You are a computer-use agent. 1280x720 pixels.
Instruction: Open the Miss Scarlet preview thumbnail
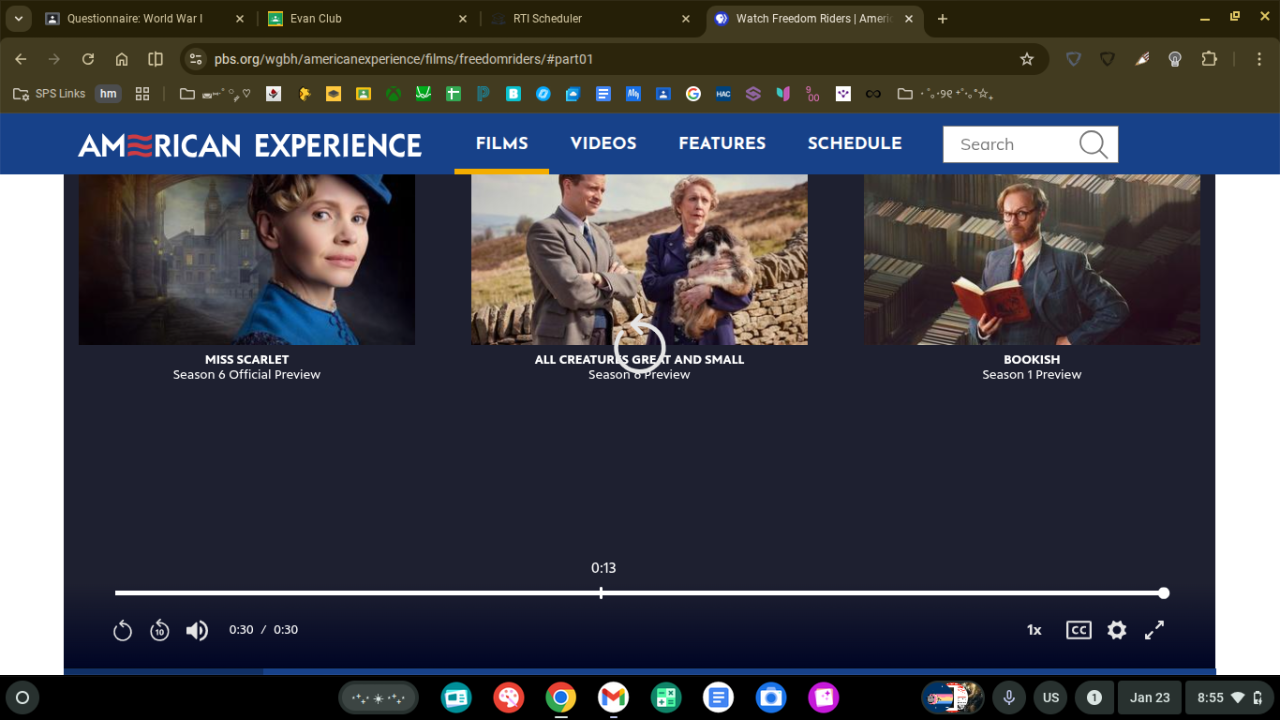[247, 260]
